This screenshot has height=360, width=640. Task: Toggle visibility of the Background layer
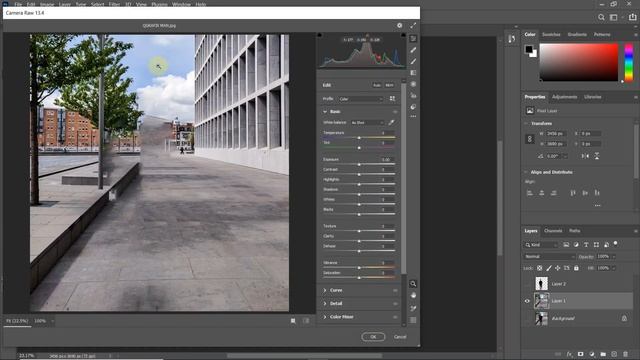click(527, 318)
